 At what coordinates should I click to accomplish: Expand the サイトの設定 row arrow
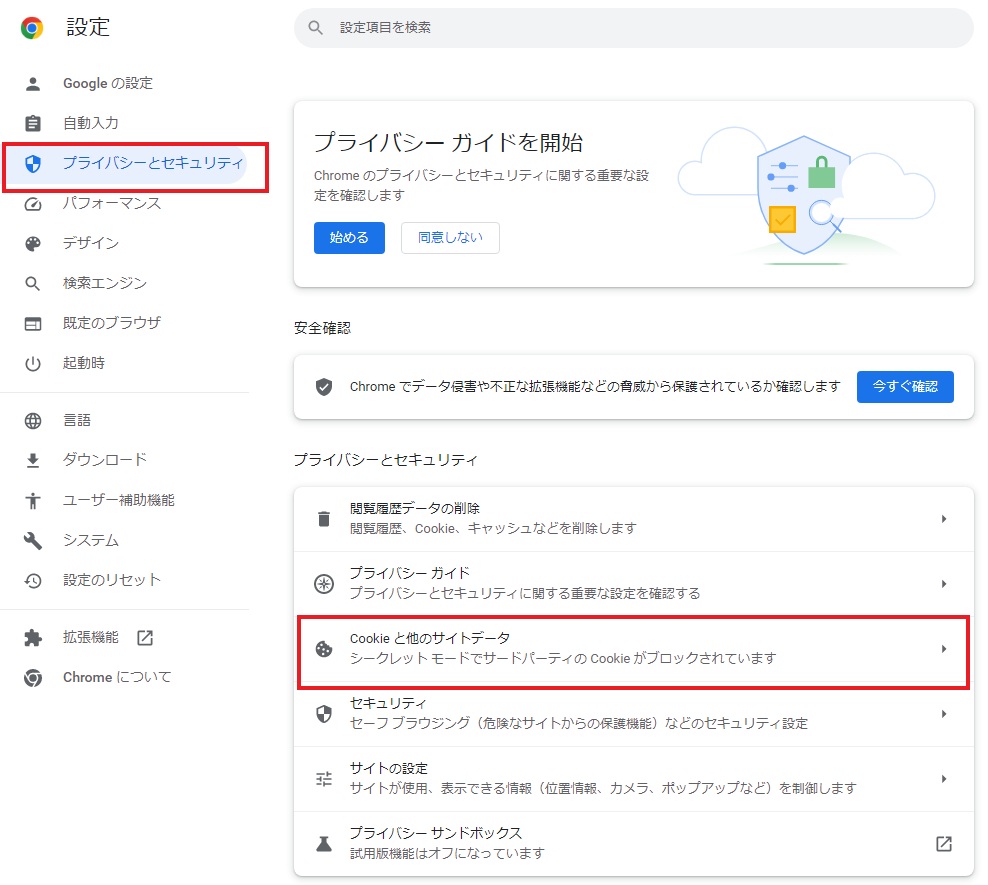click(944, 779)
